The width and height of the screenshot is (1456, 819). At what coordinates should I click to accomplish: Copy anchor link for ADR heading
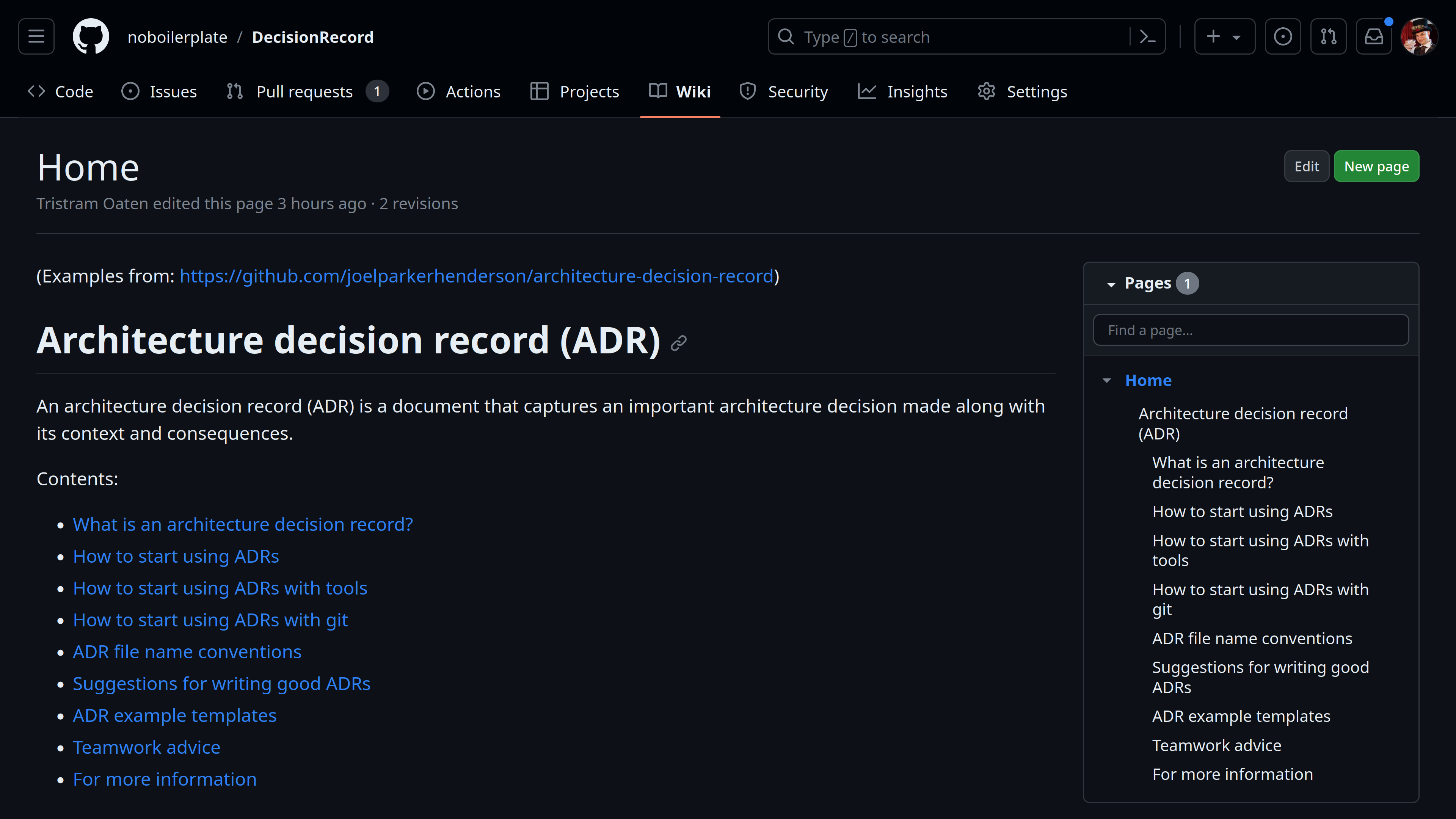point(678,342)
